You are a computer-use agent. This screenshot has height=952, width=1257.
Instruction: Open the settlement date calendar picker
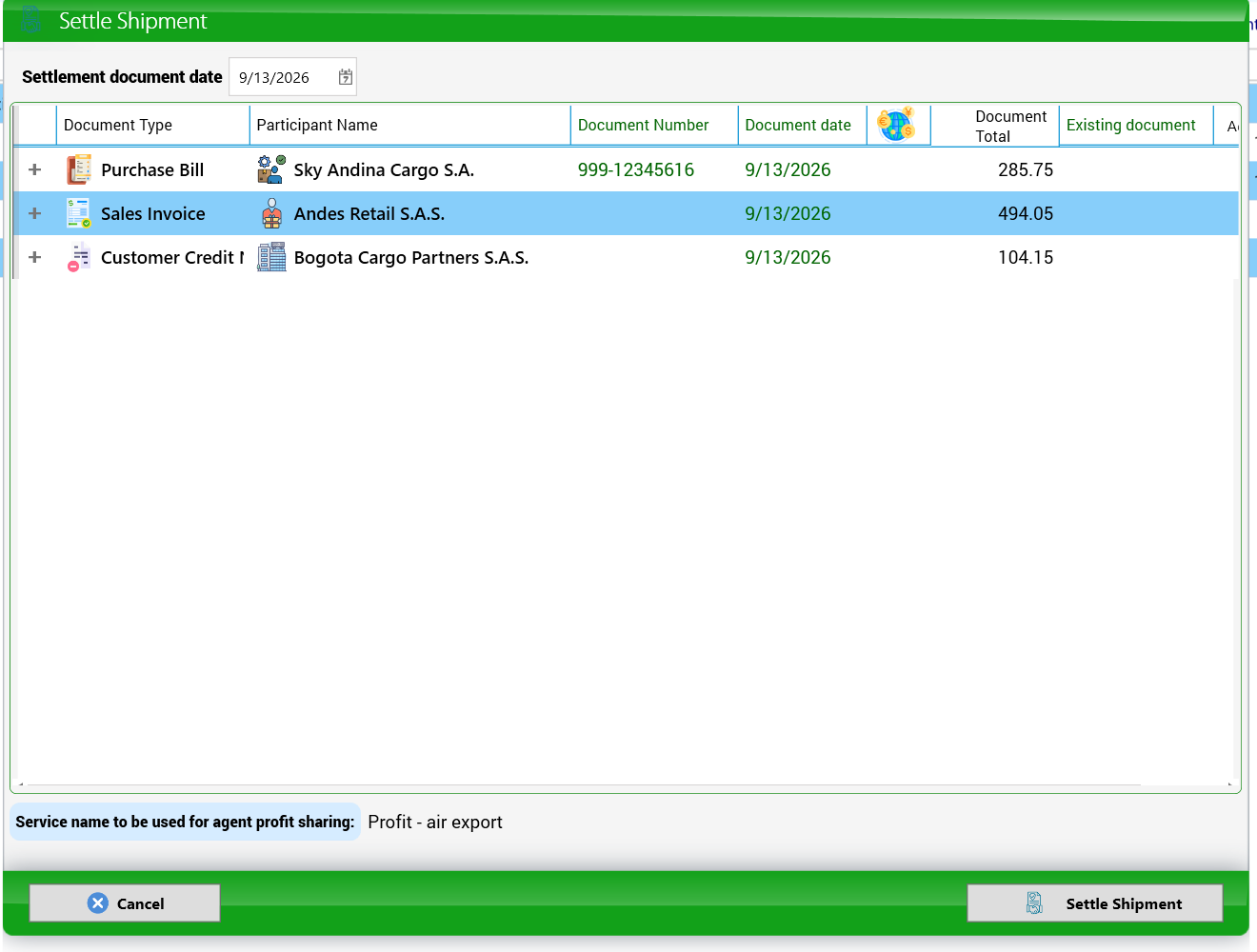(346, 77)
